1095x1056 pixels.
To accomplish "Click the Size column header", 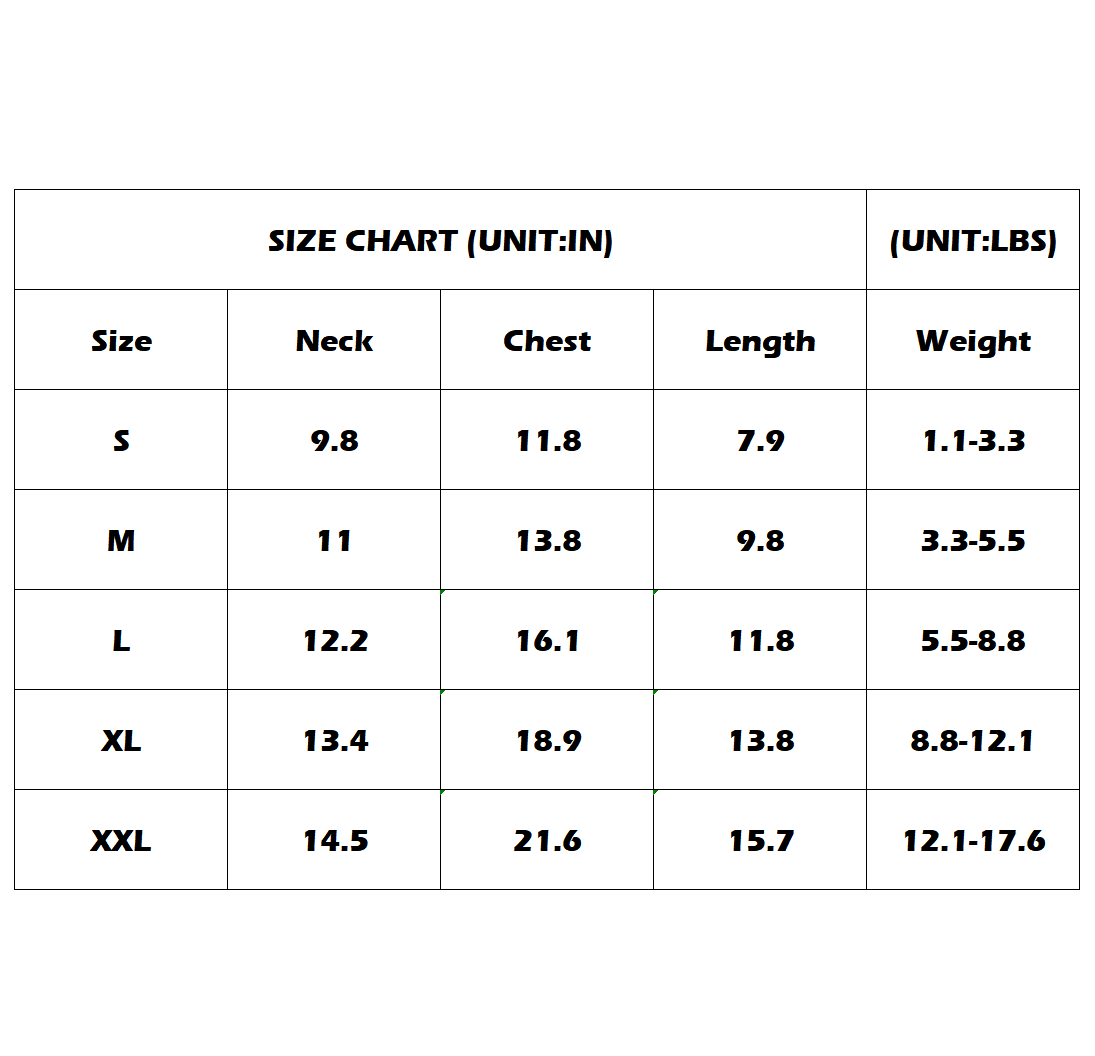I will click(x=121, y=340).
